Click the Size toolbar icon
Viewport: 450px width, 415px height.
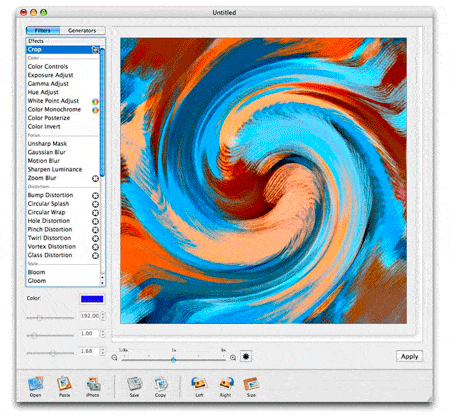coord(251,384)
